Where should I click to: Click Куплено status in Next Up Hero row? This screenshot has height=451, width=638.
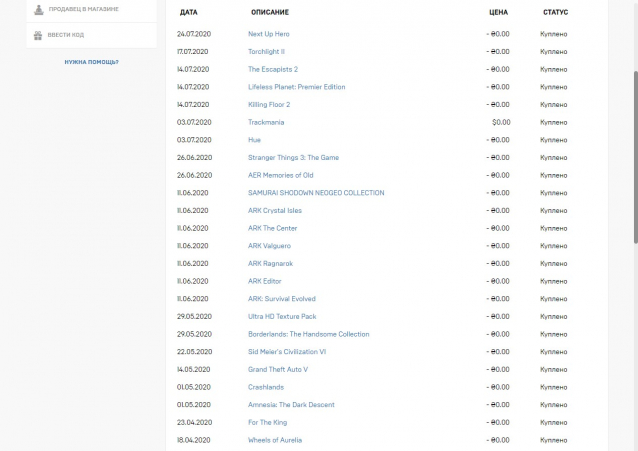(553, 34)
